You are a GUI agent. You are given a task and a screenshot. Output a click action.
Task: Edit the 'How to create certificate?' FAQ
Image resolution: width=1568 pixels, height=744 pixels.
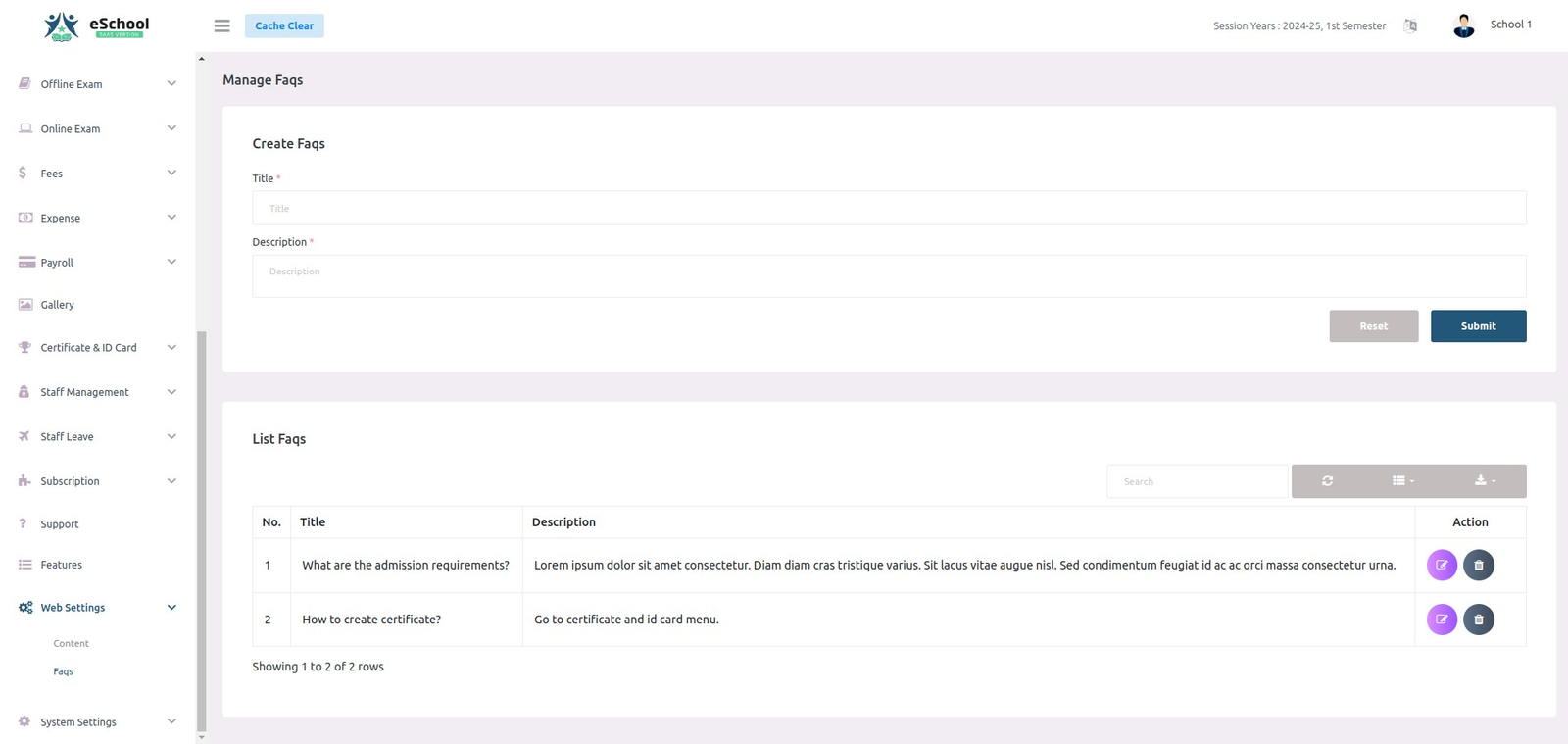1442,620
